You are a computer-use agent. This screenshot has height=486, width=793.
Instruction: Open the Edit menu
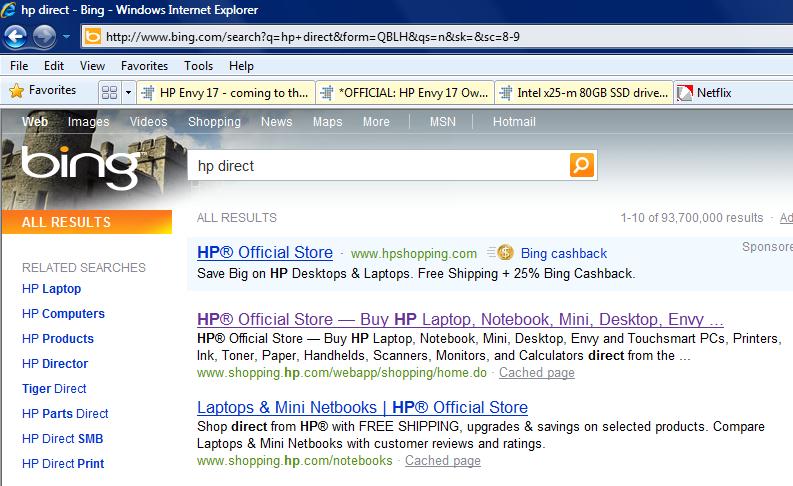point(54,66)
